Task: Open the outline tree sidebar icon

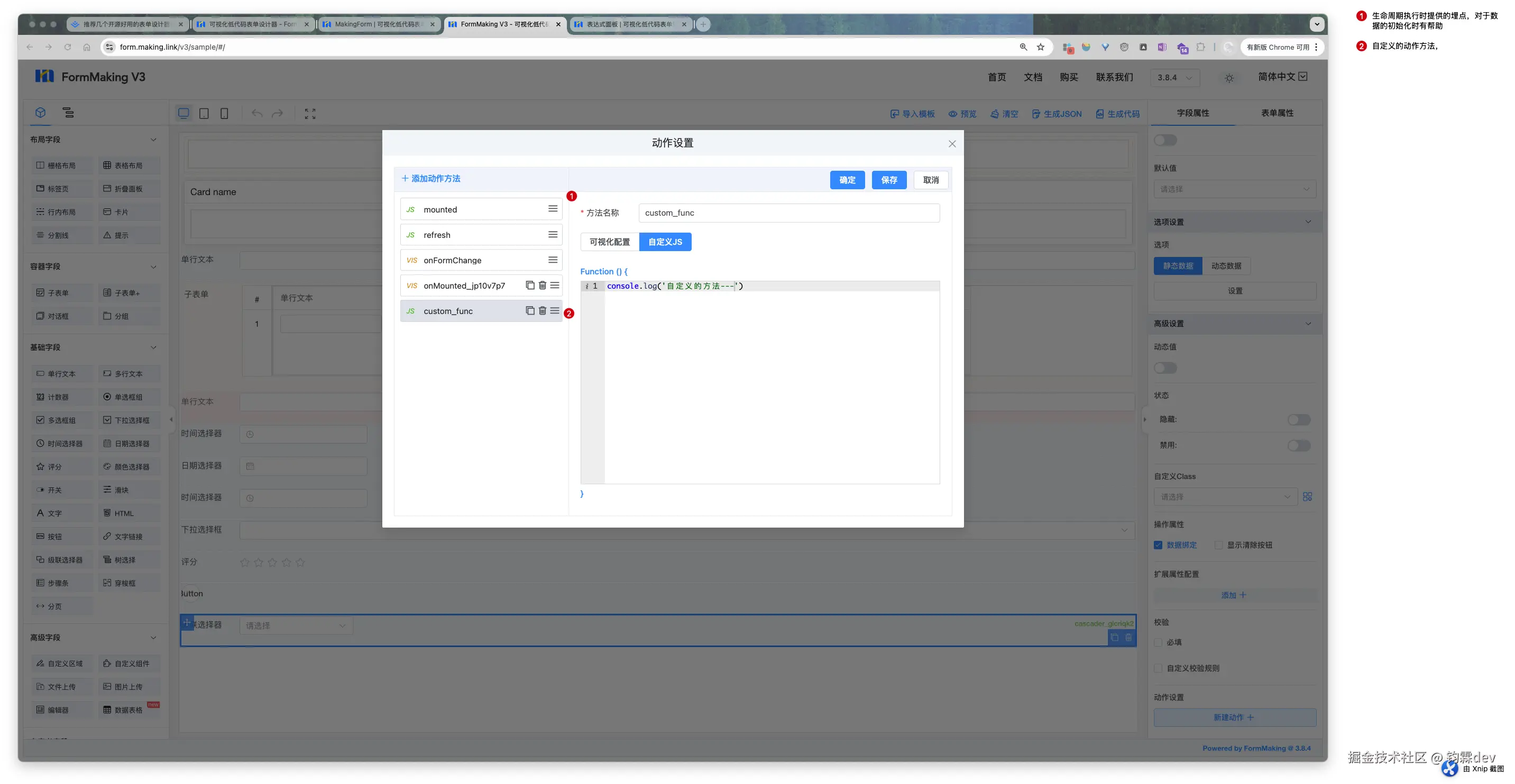Action: (x=68, y=113)
